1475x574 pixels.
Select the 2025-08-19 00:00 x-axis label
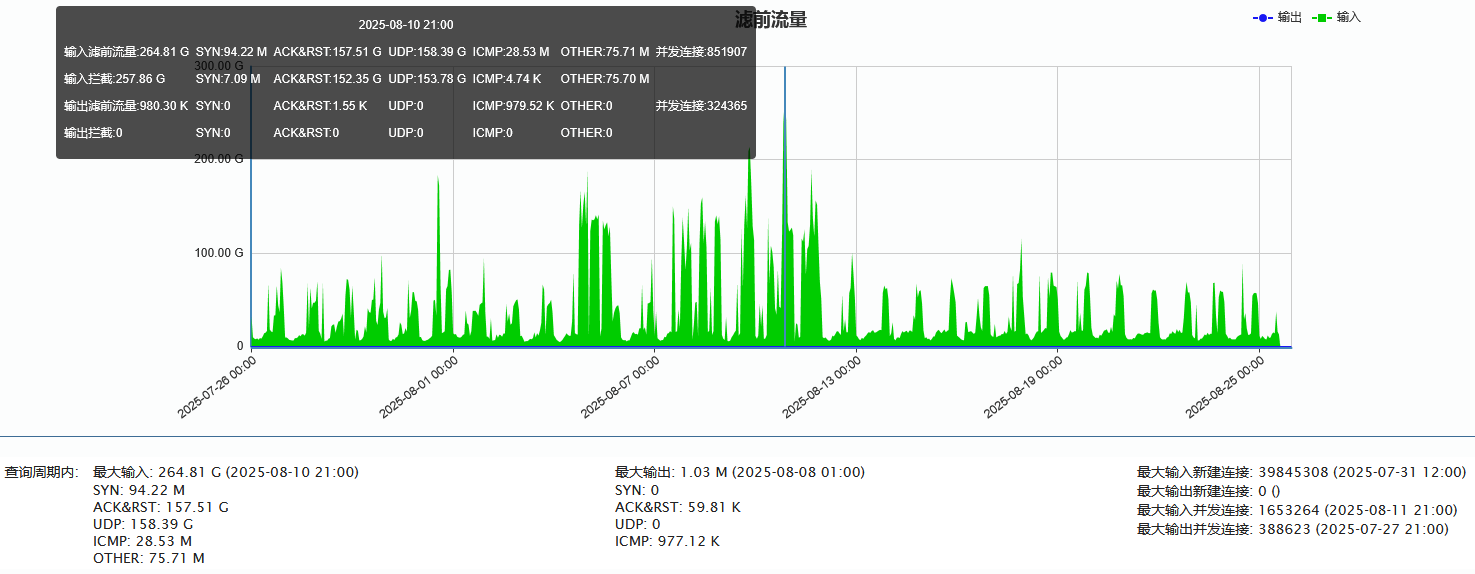[x=1024, y=386]
